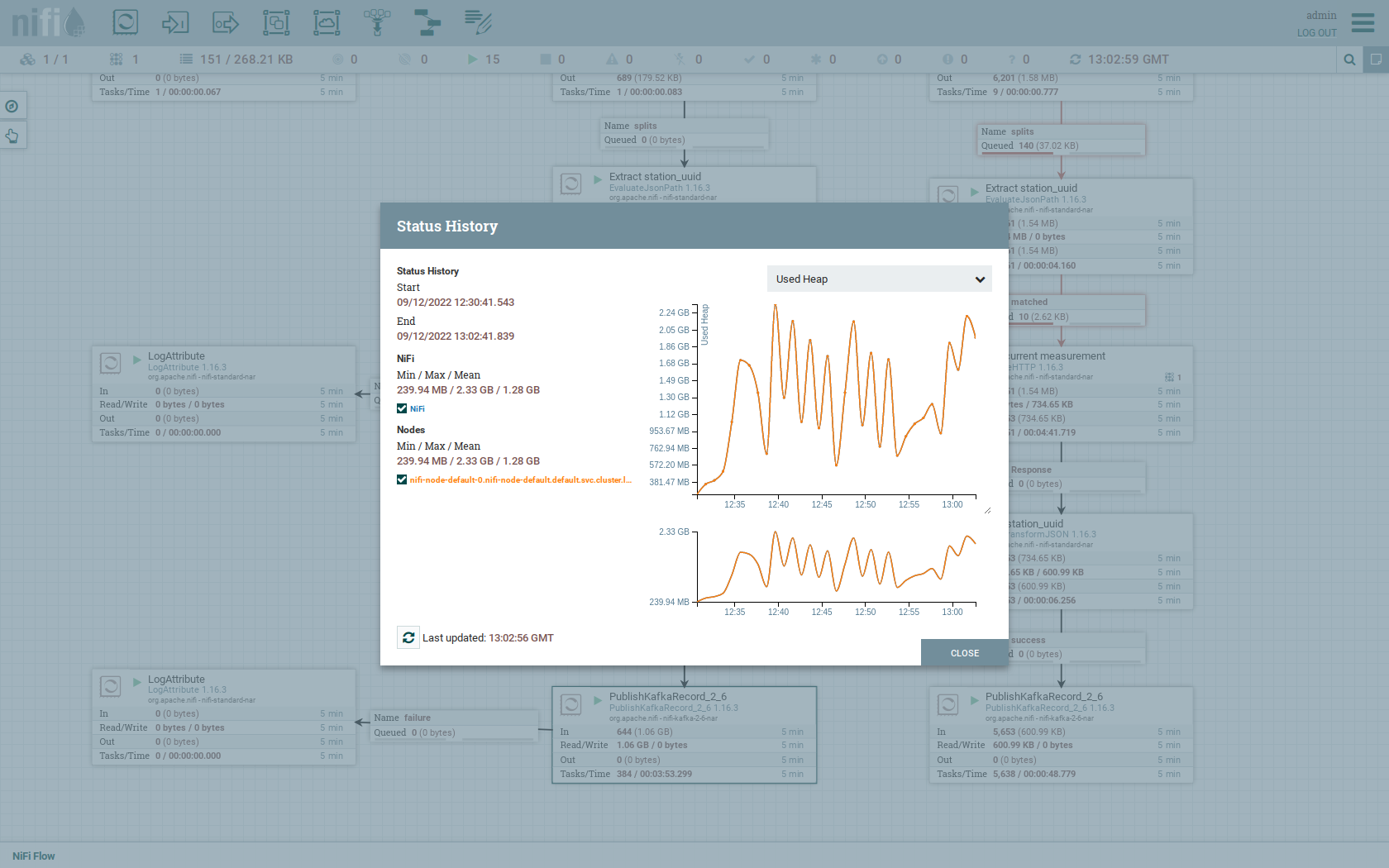Select the Label toolbar icon
Viewport: 1389px width, 868px height.
click(x=478, y=22)
